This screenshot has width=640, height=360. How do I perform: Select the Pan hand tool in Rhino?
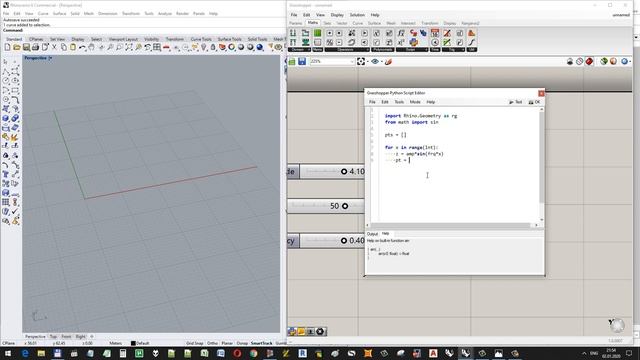point(91,47)
